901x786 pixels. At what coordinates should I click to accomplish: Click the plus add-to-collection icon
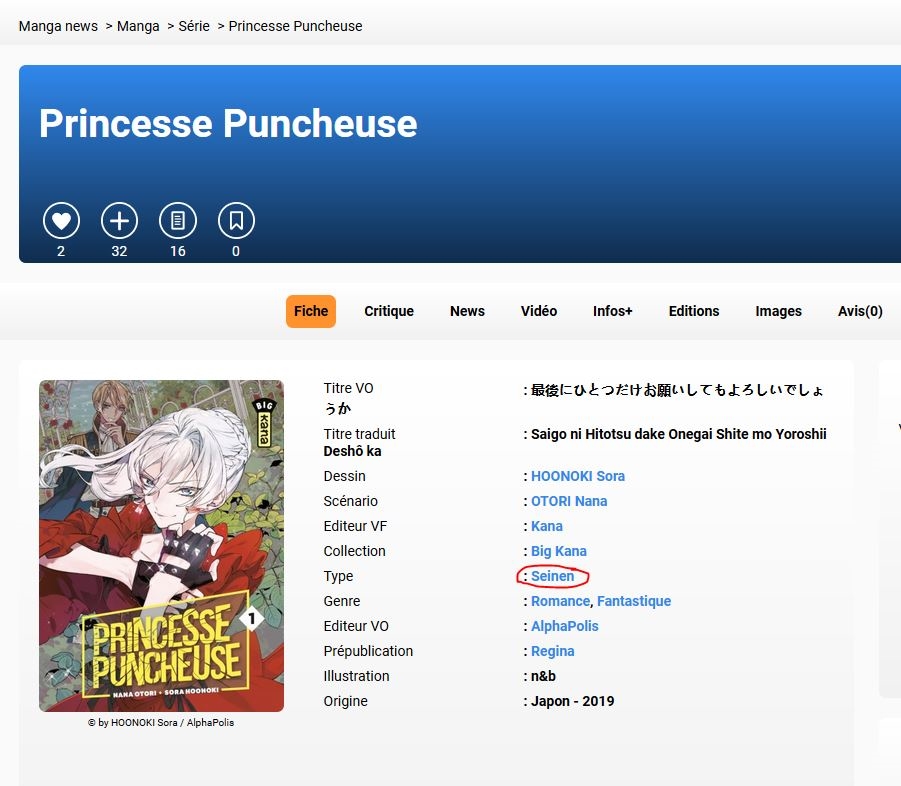coord(120,221)
